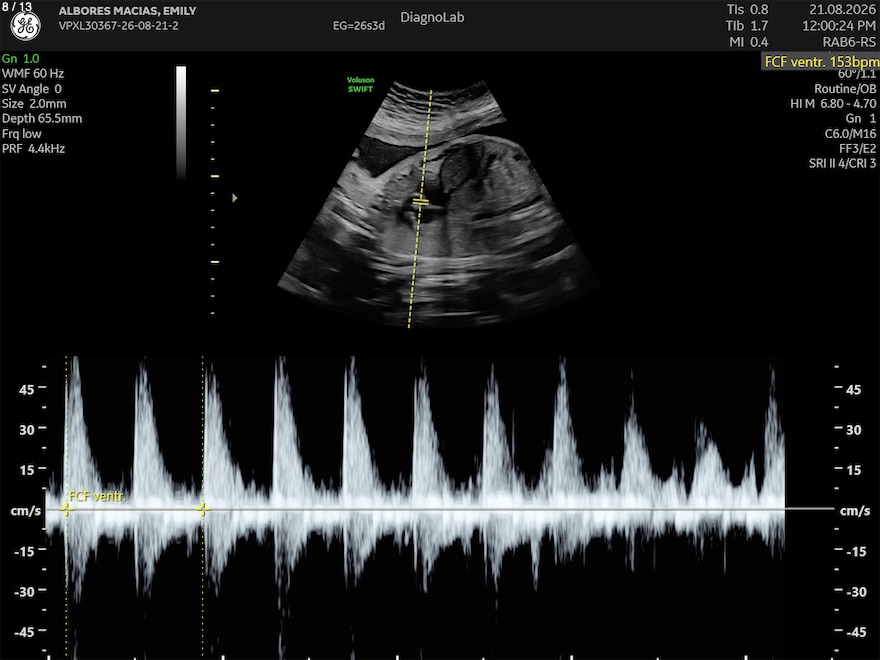Click the grayscale brightness bar
Viewport: 880px width, 660px height.
[x=181, y=122]
